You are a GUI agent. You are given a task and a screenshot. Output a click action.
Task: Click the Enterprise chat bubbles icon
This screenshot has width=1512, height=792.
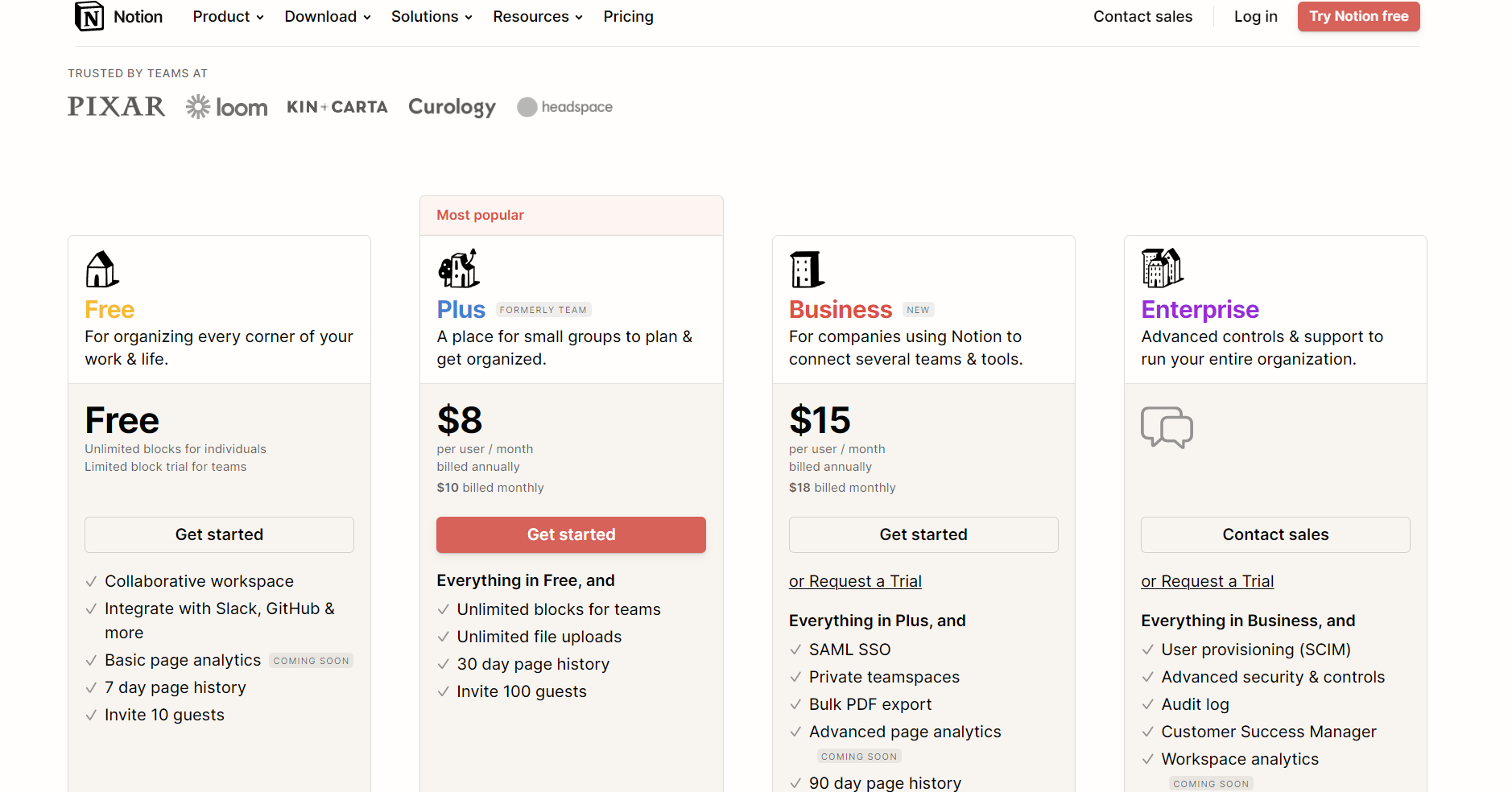pyautogui.click(x=1167, y=427)
